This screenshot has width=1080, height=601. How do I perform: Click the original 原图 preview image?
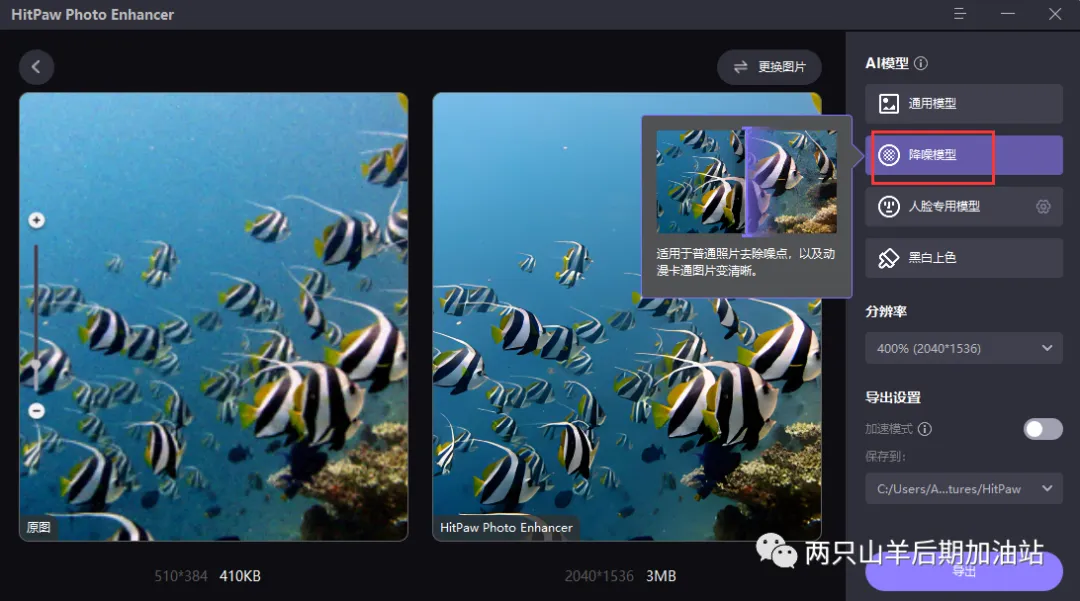(214, 317)
